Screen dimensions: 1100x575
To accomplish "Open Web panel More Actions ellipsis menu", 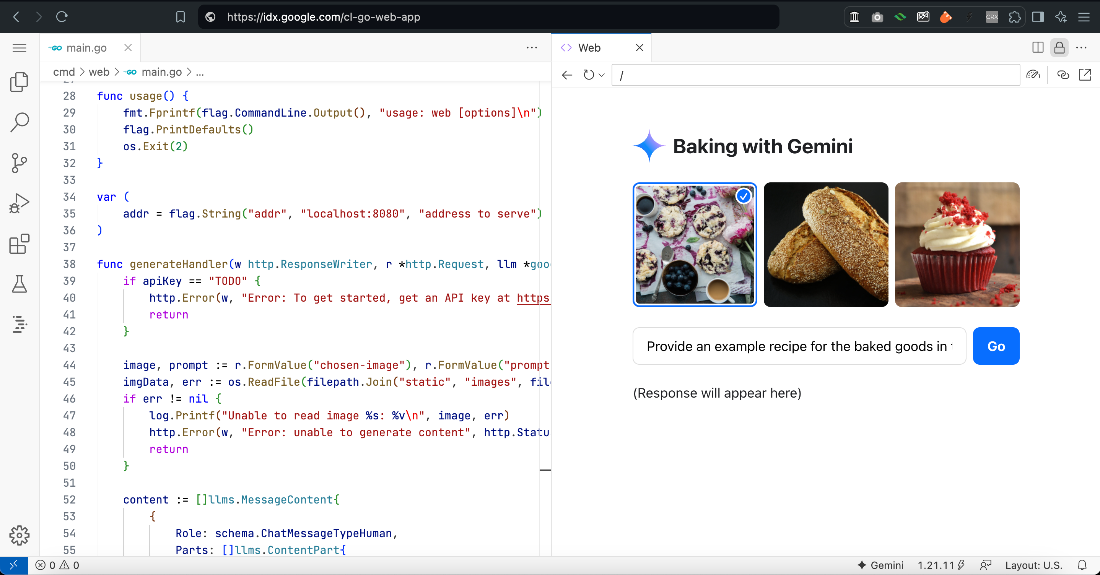I will point(1081,48).
